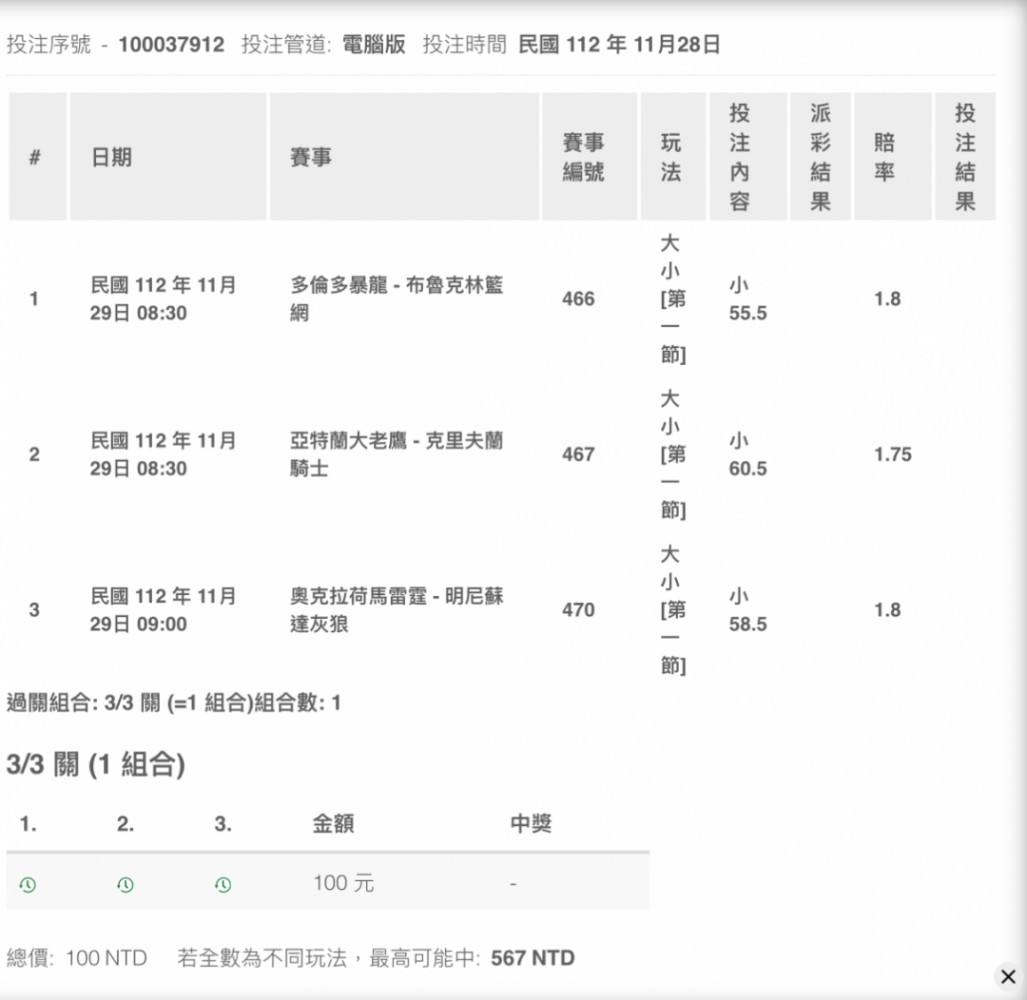The width and height of the screenshot is (1027, 1000).
Task: Click bet time 民國 112 年 11月28日
Action: pyautogui.click(x=620, y=45)
